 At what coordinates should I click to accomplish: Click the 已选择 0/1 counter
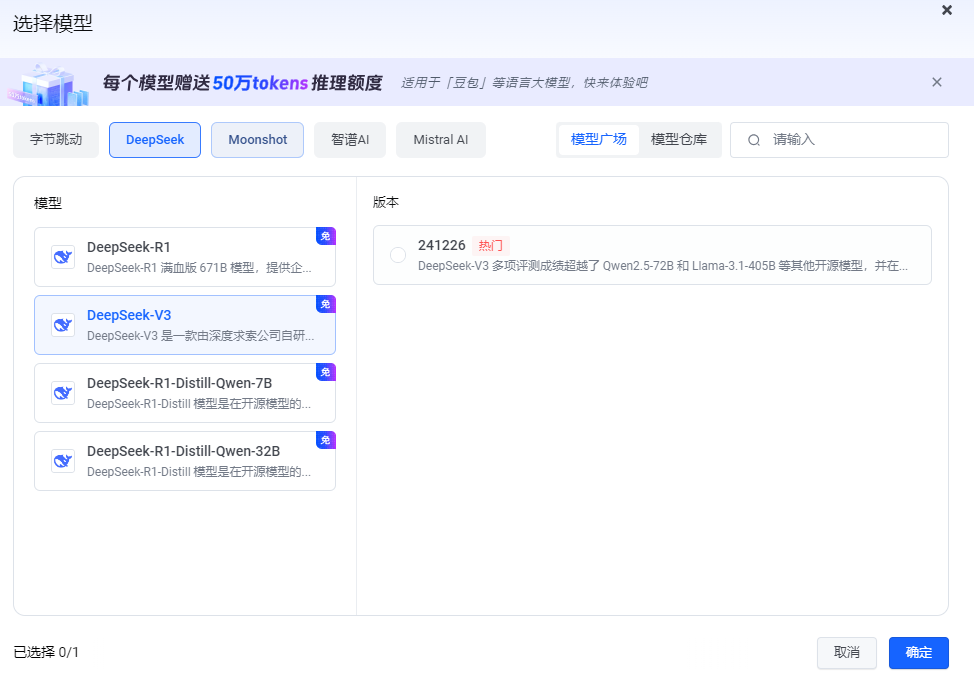tap(46, 652)
